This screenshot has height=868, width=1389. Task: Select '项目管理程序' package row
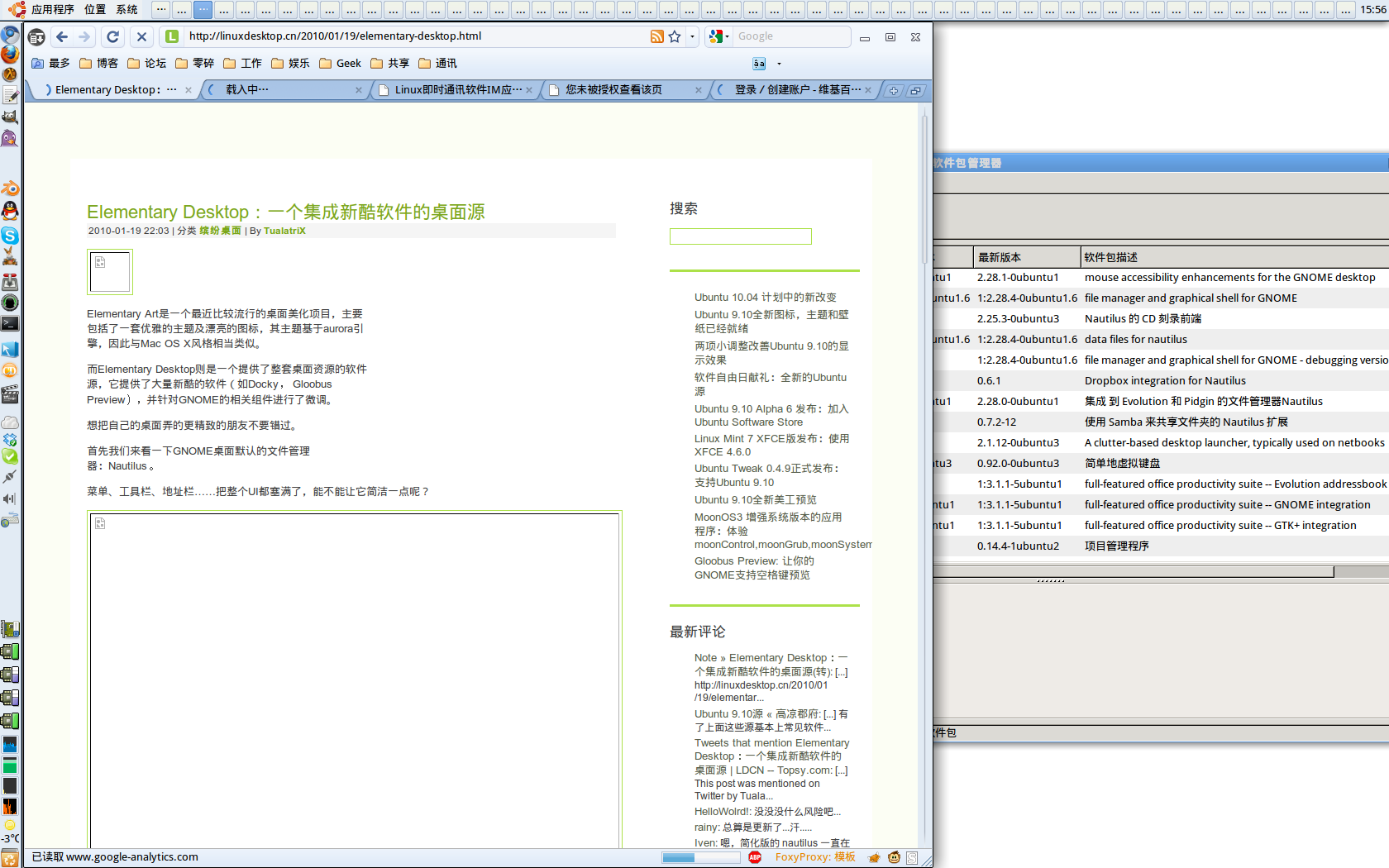point(1161,546)
